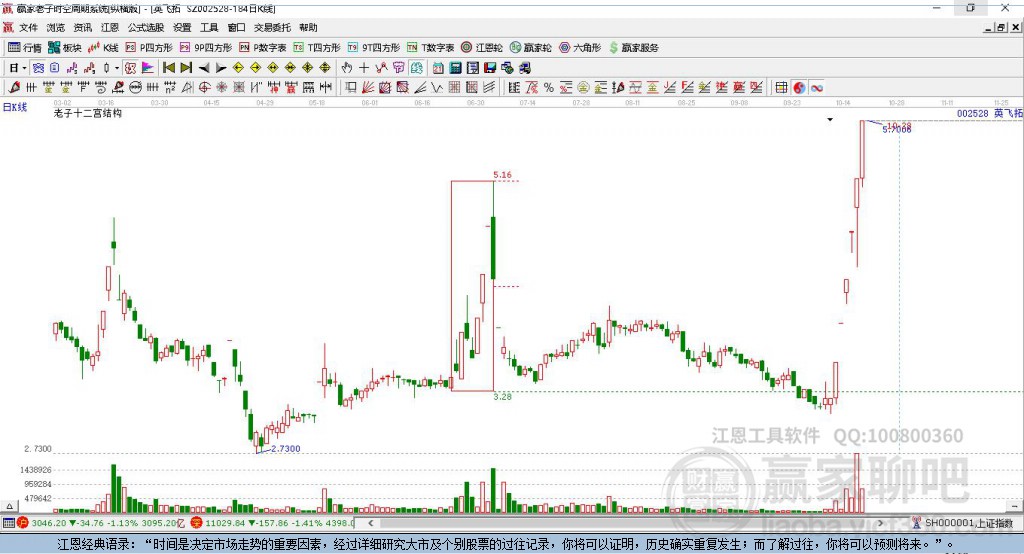Image resolution: width=1024 pixels, height=554 pixels.
Task: Click the 3.28 low price label
Action: 503,397
